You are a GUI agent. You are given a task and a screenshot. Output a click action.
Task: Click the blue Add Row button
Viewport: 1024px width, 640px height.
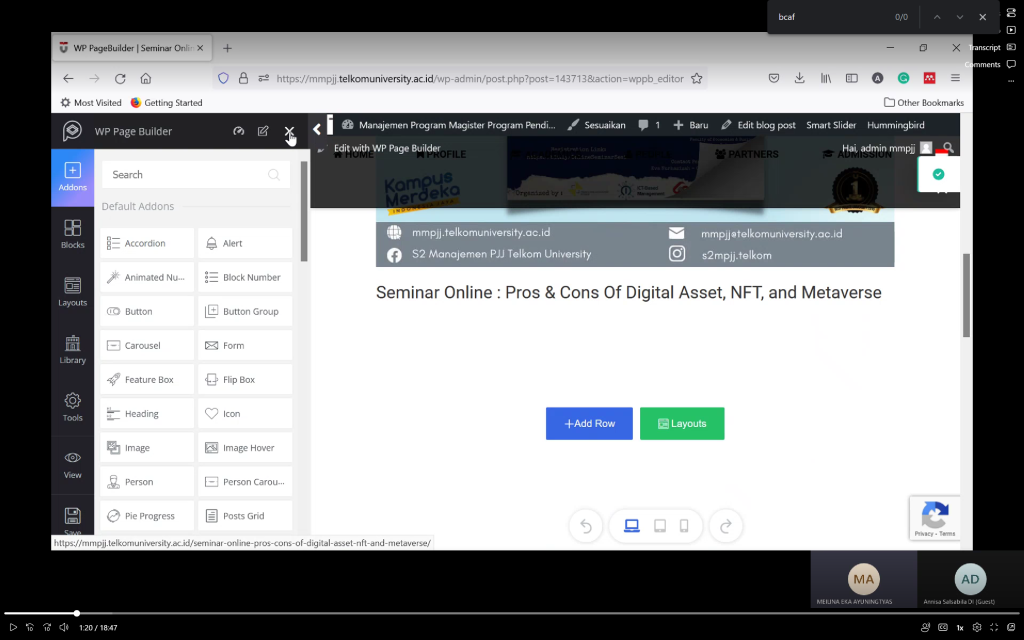click(x=589, y=423)
